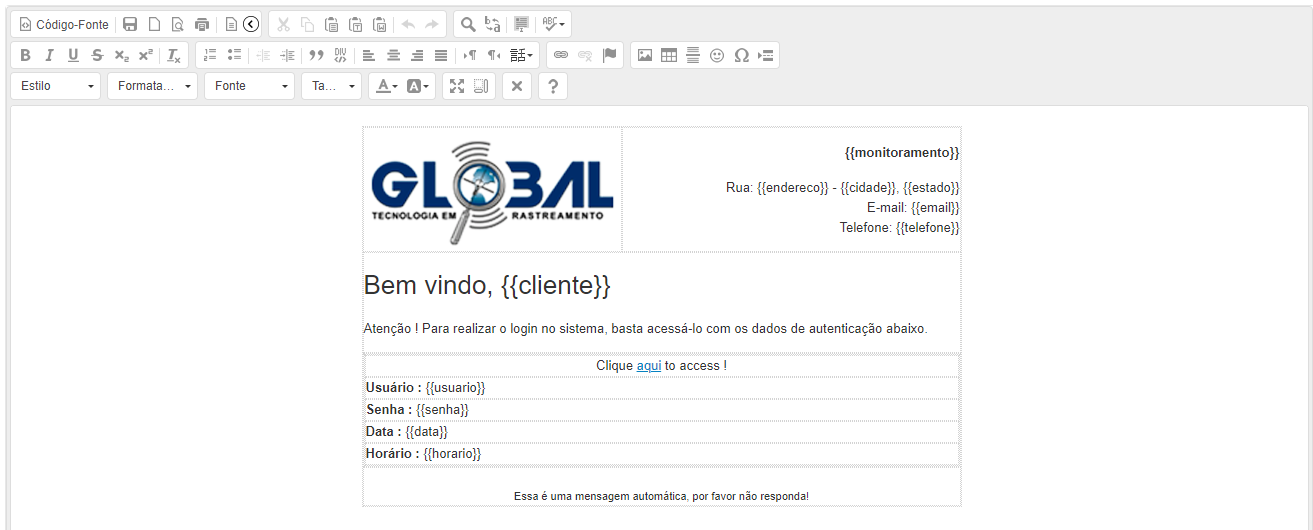Click the 'Bem vindo, {{cliente}}' heading text

(x=487, y=286)
